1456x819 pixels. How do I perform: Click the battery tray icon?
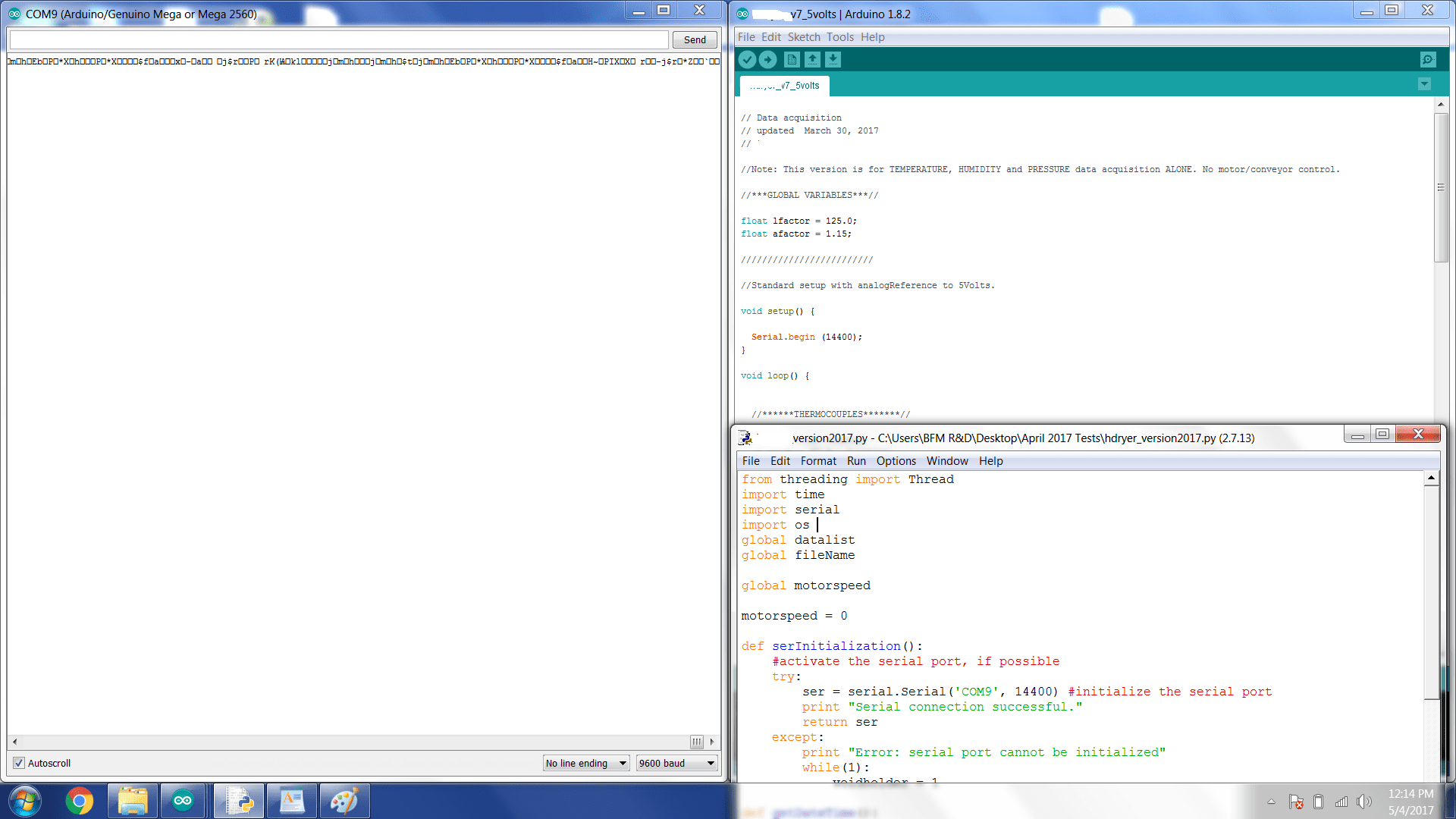[1318, 802]
